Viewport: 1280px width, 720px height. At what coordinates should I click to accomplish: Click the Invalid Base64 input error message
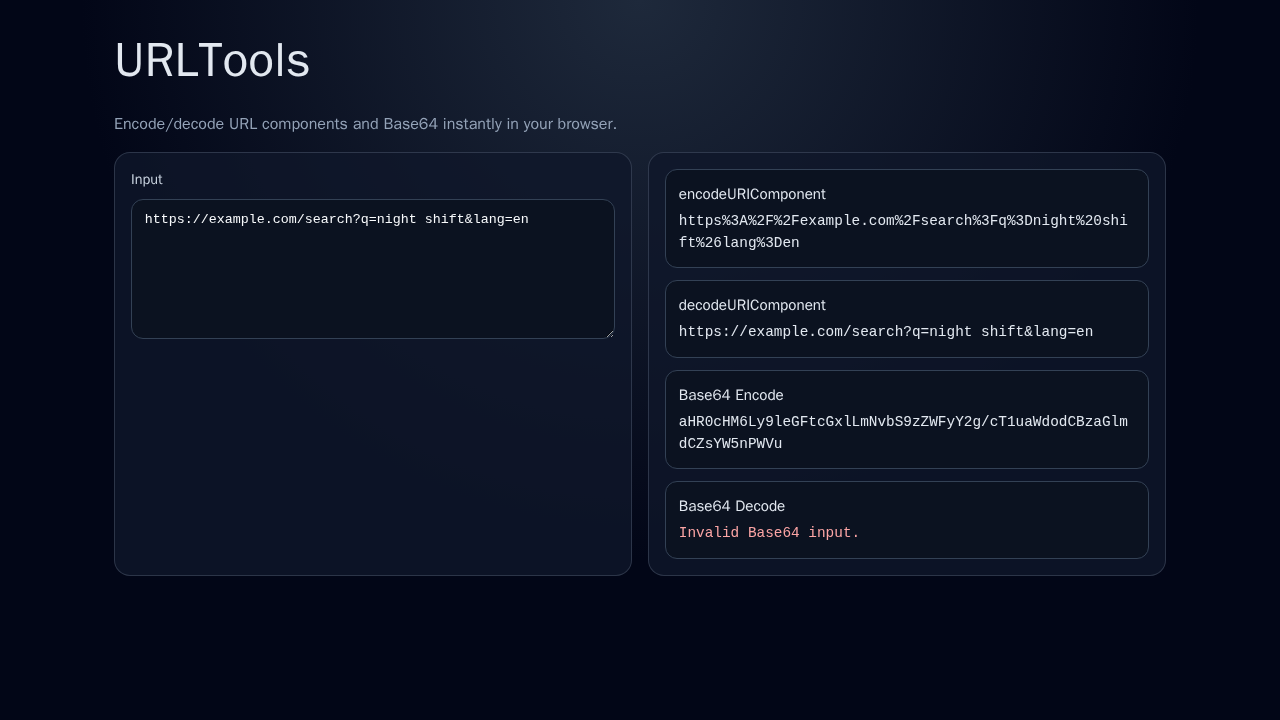[769, 532]
